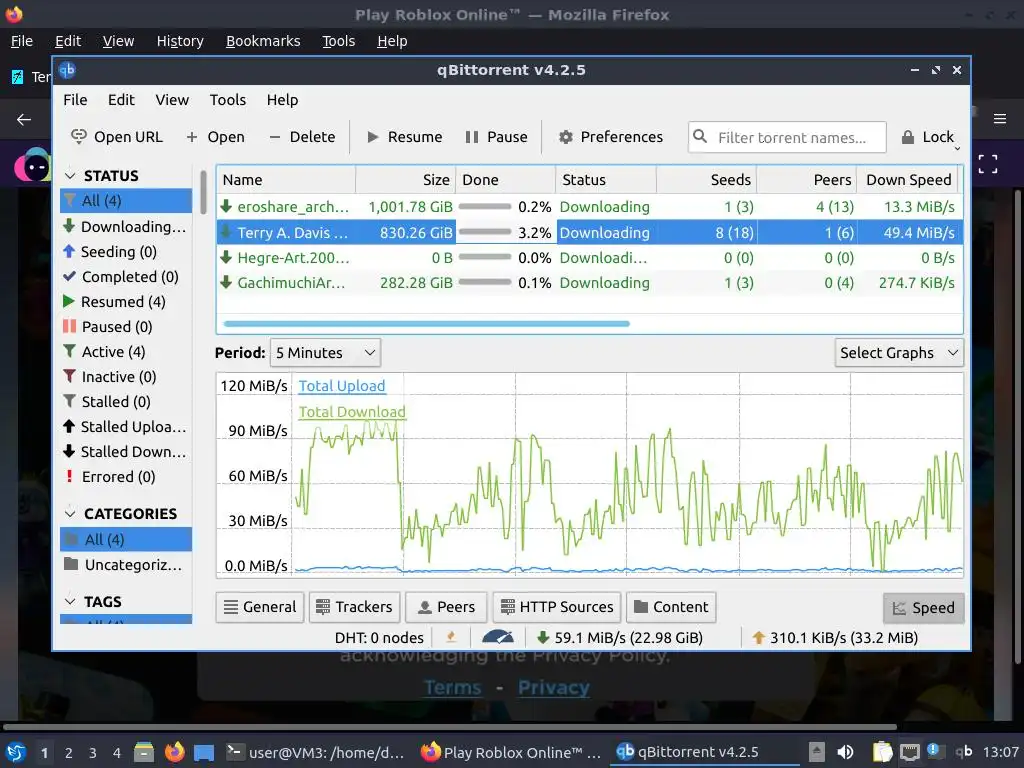Screen dimensions: 1024x768
Task: Click the sidebar vertical scrollbar
Action: (x=203, y=193)
